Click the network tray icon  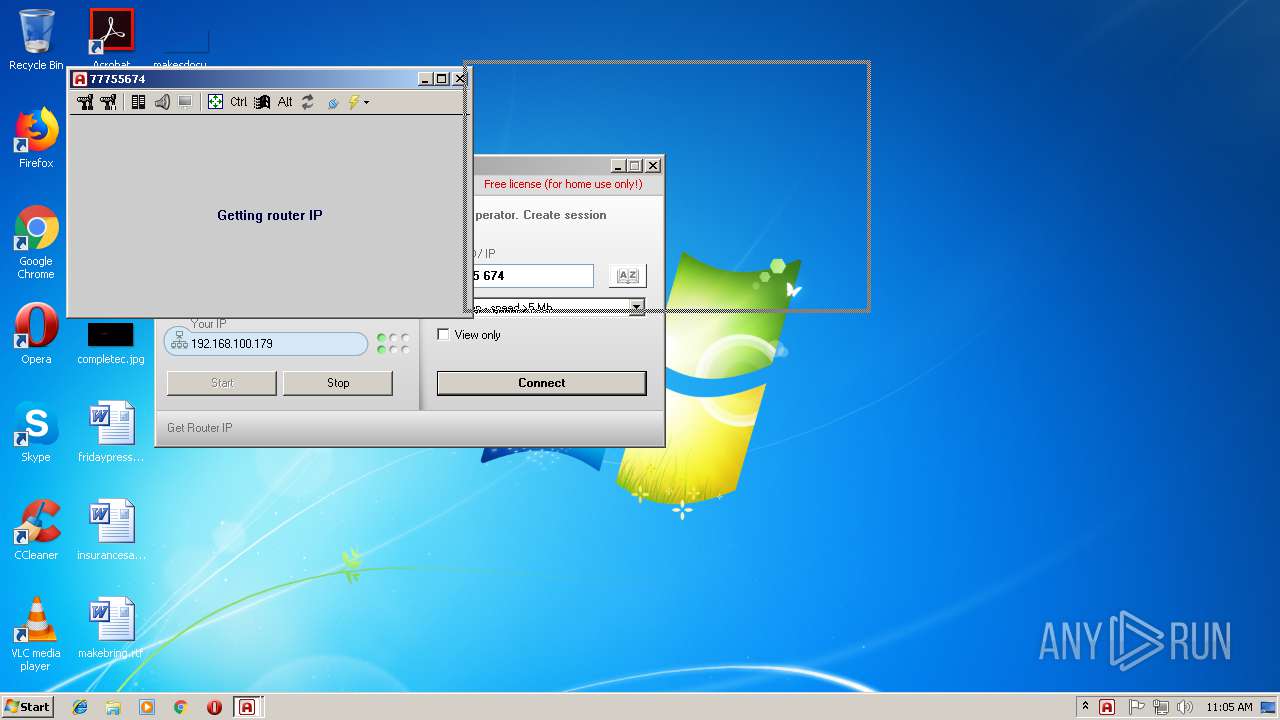[x=1161, y=707]
